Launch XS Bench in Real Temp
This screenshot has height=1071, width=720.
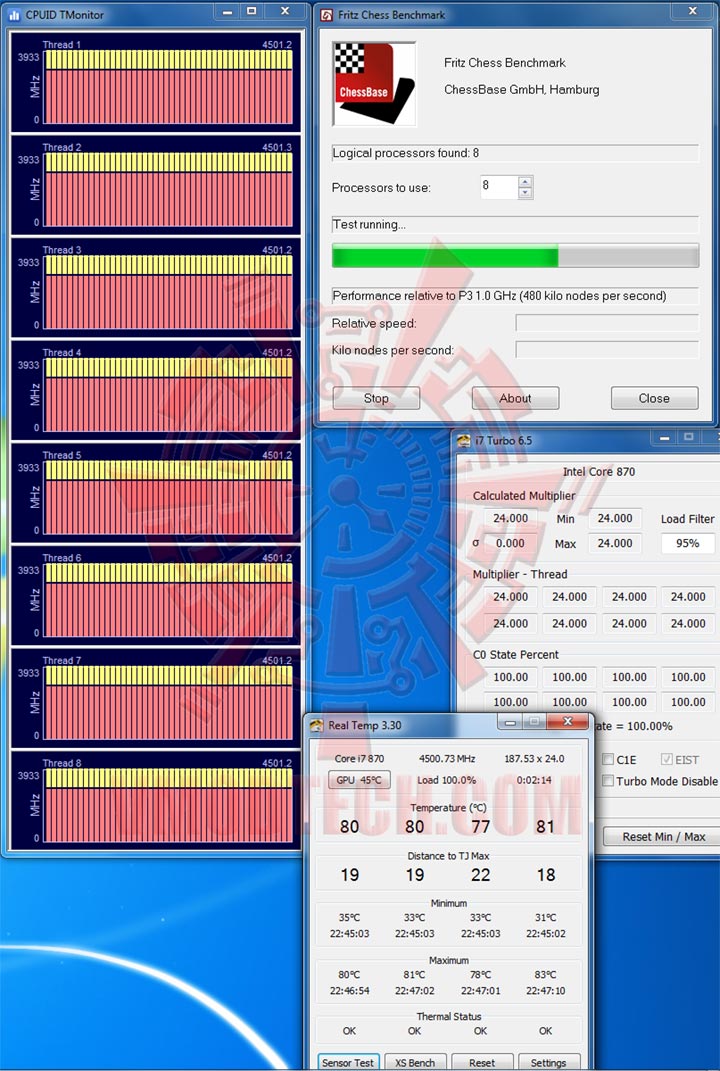(x=415, y=1063)
